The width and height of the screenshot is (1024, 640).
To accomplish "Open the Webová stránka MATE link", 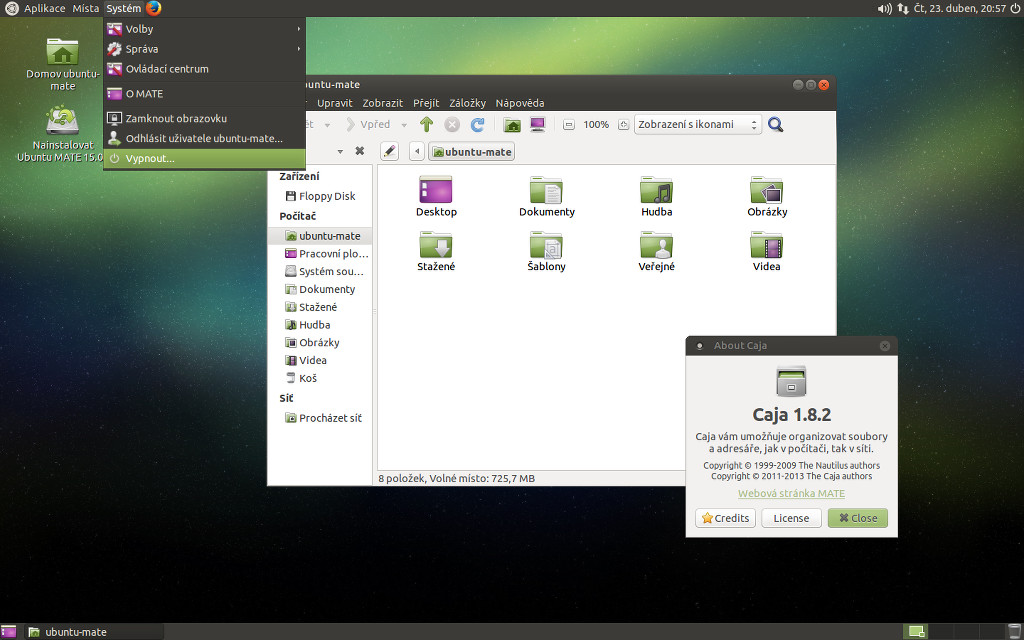I will click(792, 494).
